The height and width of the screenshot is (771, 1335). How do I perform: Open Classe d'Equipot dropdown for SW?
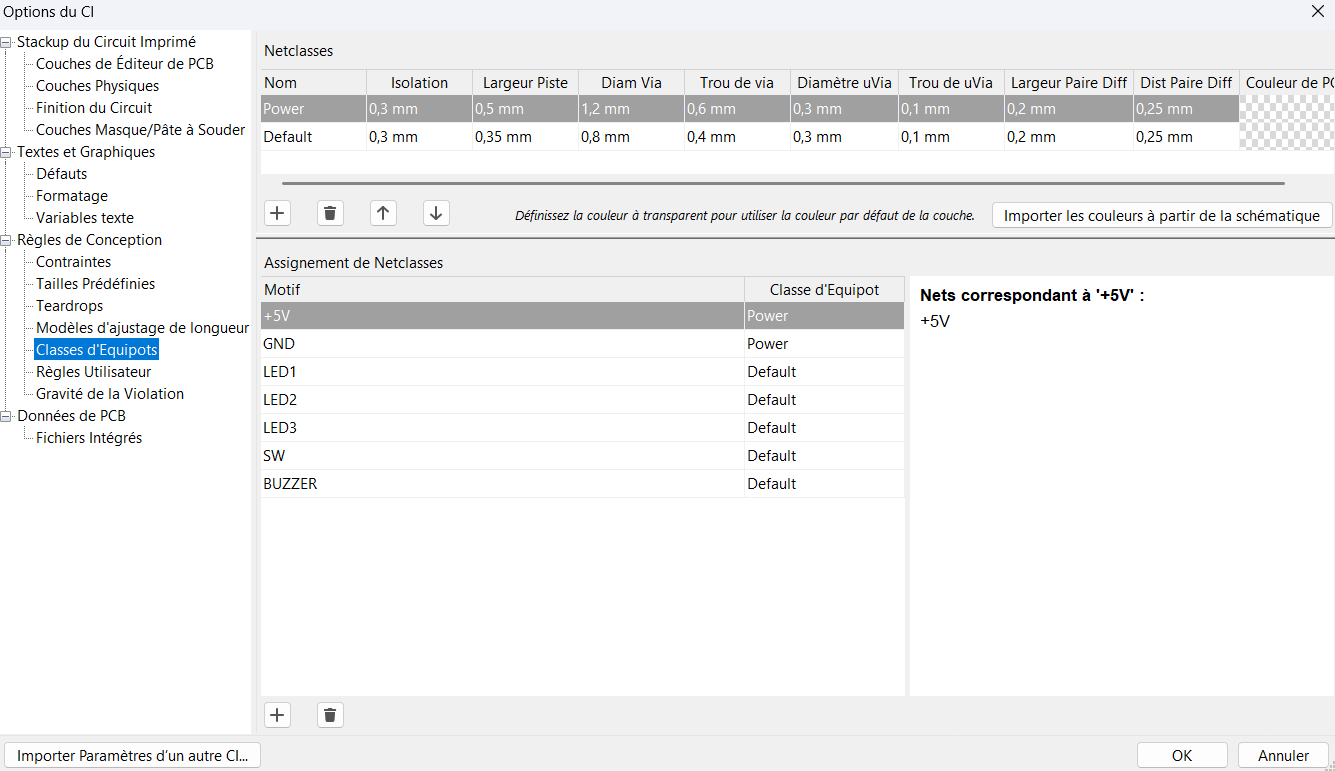pyautogui.click(x=824, y=456)
